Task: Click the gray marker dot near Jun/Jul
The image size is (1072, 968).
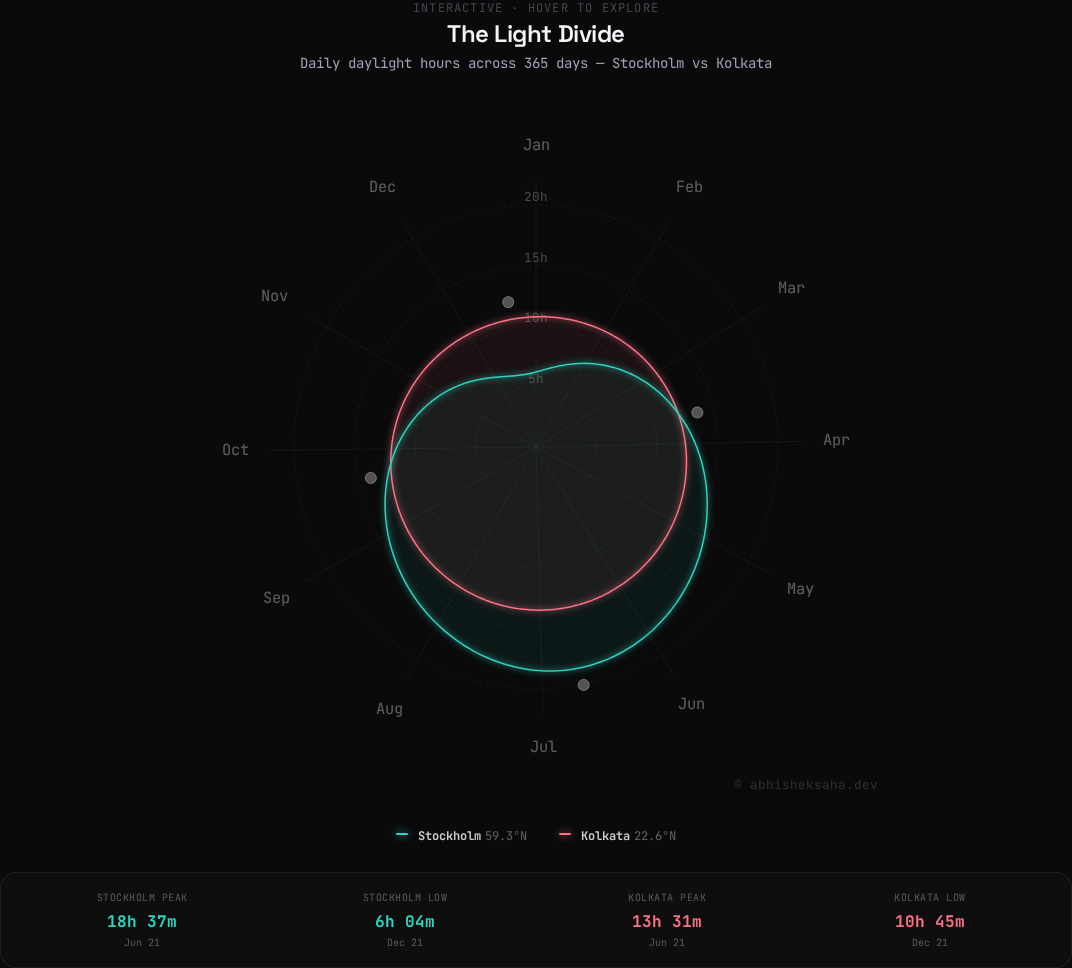Action: 583,685
